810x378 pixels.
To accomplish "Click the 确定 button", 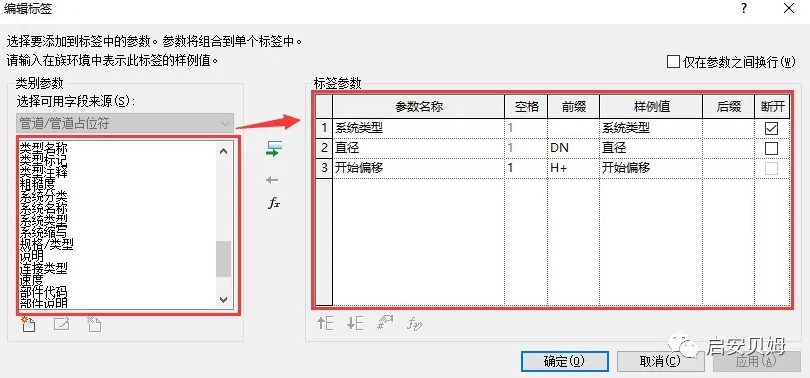I will pyautogui.click(x=564, y=361).
